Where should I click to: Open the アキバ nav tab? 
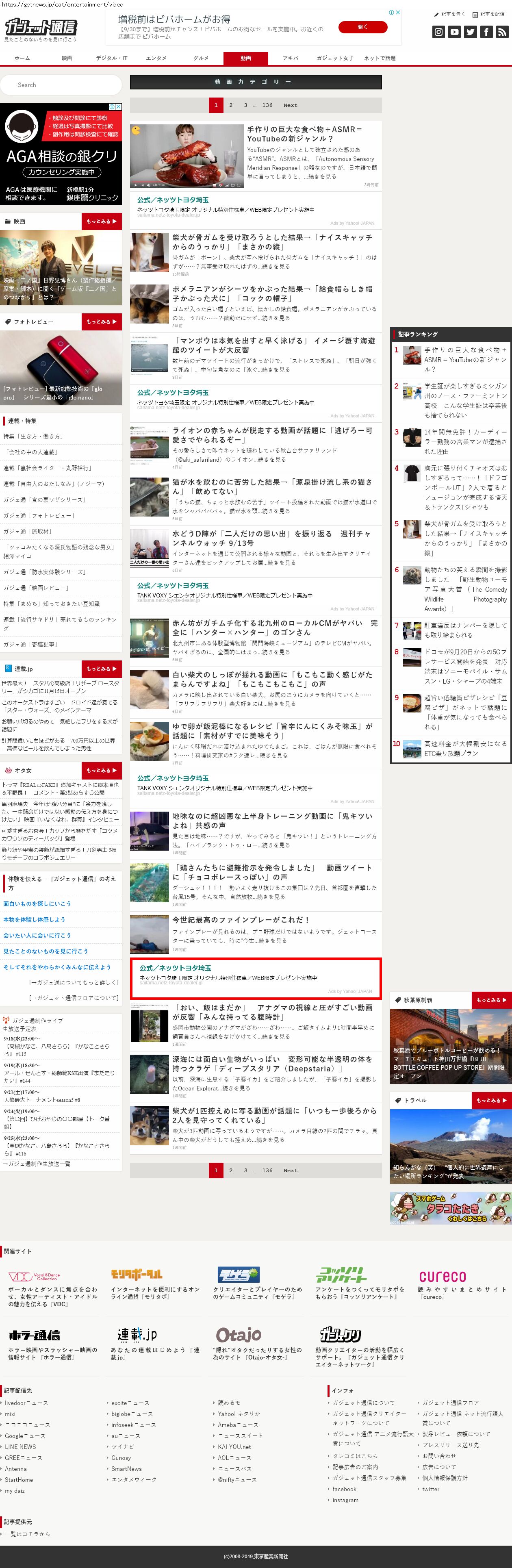click(x=291, y=59)
